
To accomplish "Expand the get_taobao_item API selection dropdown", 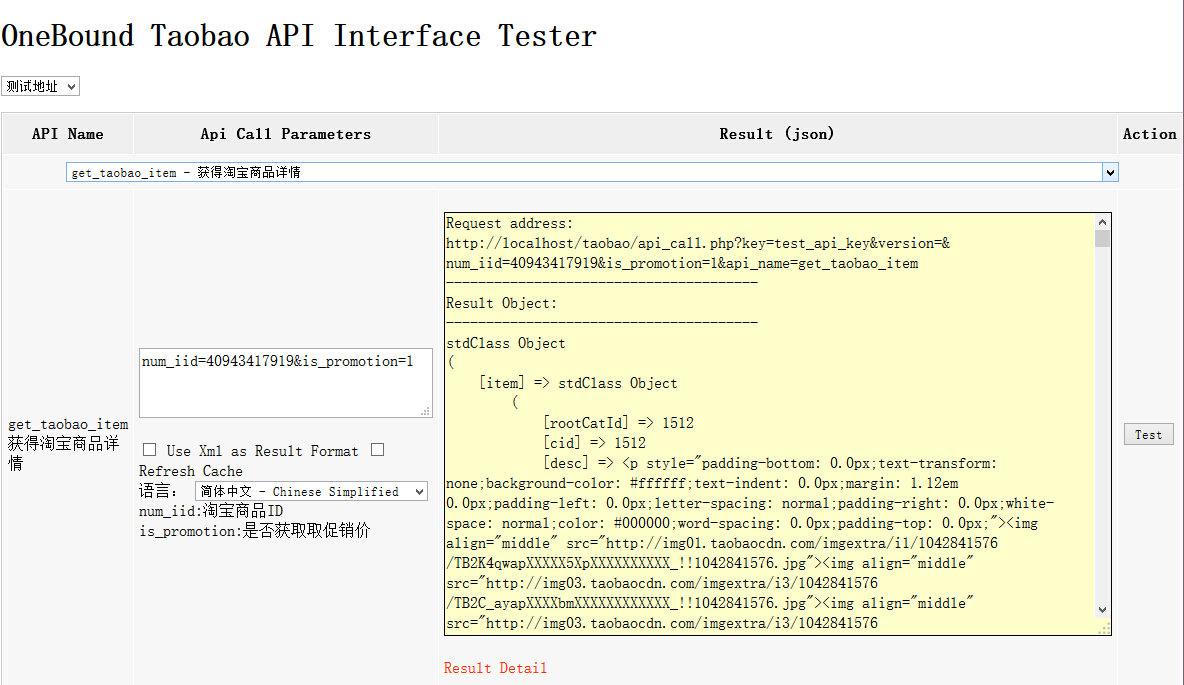I will (592, 172).
